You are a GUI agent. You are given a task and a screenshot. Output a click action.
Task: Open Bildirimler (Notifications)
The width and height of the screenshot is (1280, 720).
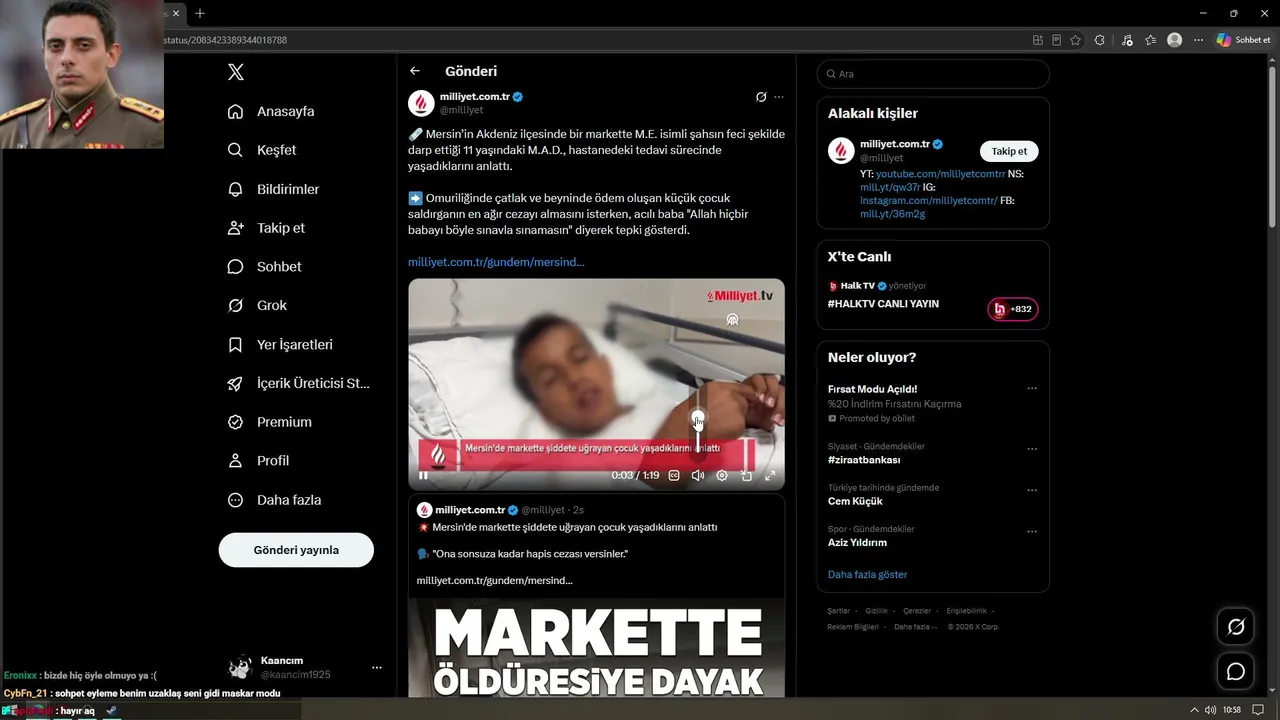point(273,189)
